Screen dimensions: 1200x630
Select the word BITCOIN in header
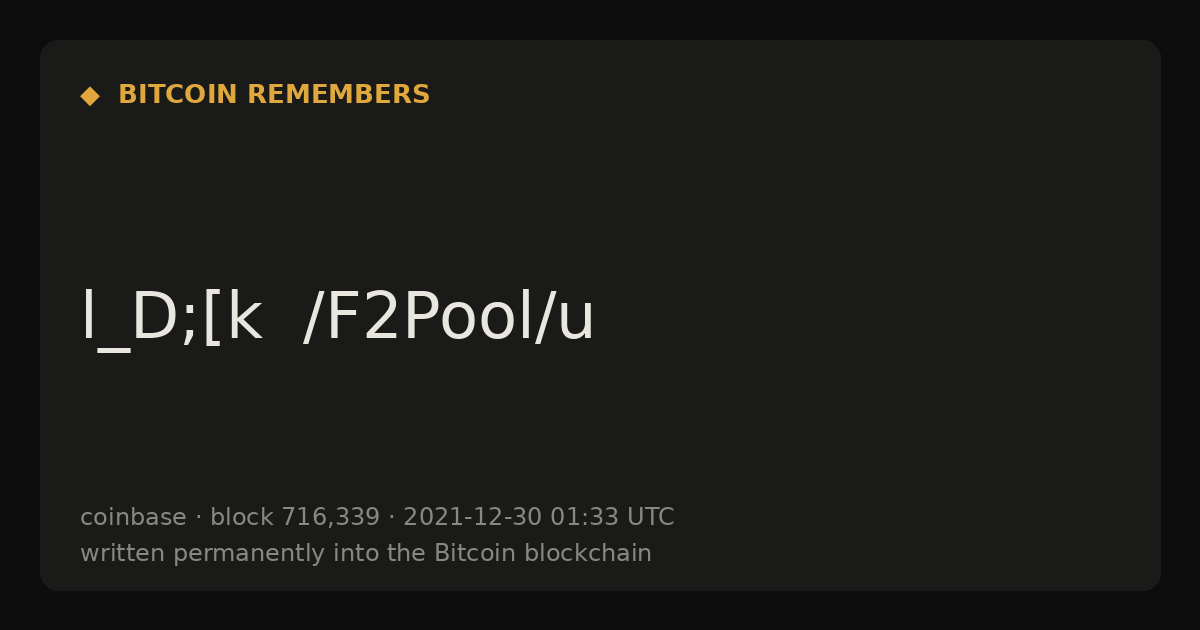point(179,95)
